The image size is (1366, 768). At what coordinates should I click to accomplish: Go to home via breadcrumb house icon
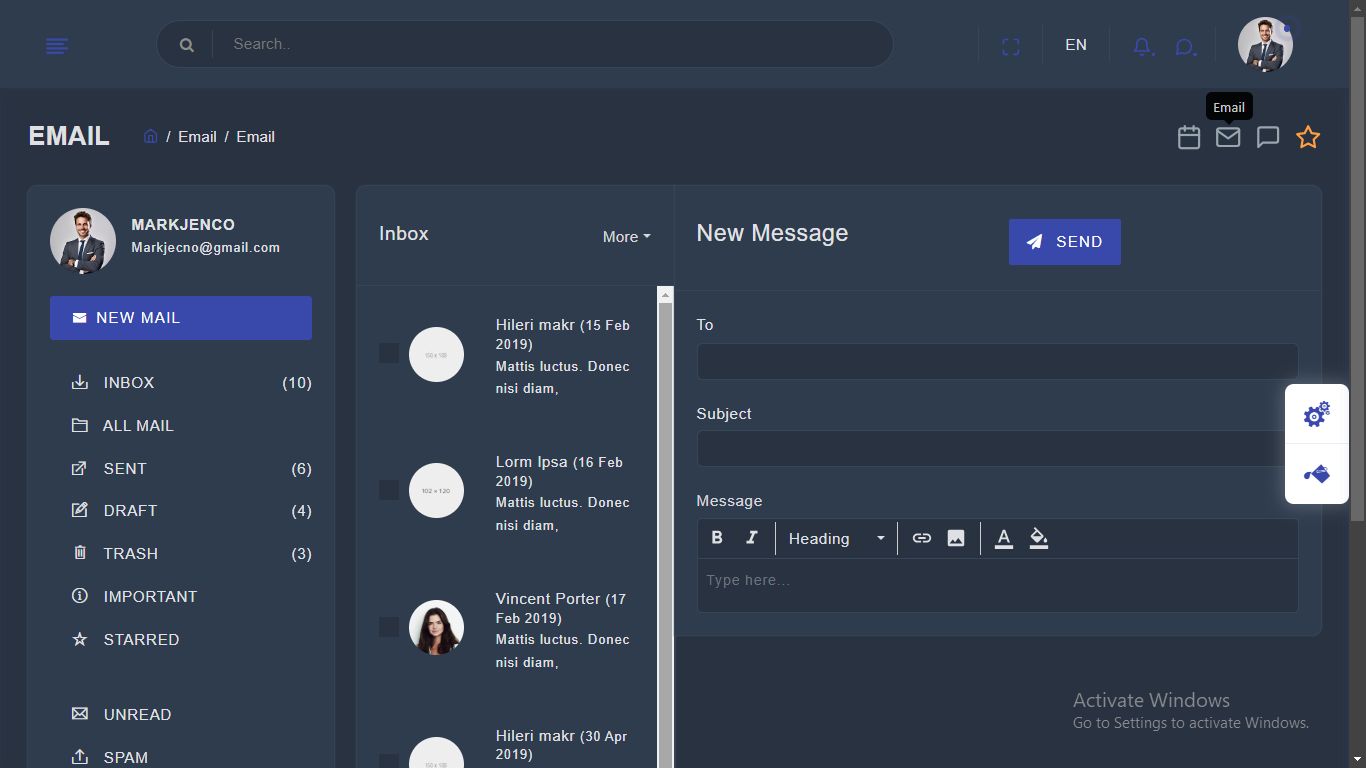coord(151,136)
